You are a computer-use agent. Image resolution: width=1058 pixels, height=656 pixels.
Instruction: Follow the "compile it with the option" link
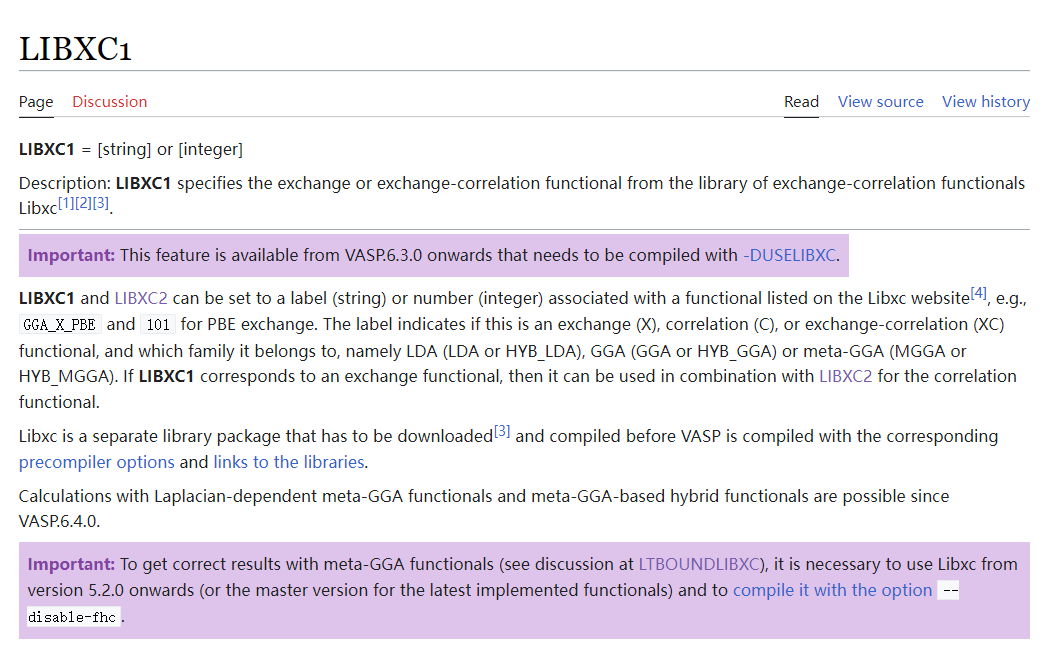coord(832,590)
